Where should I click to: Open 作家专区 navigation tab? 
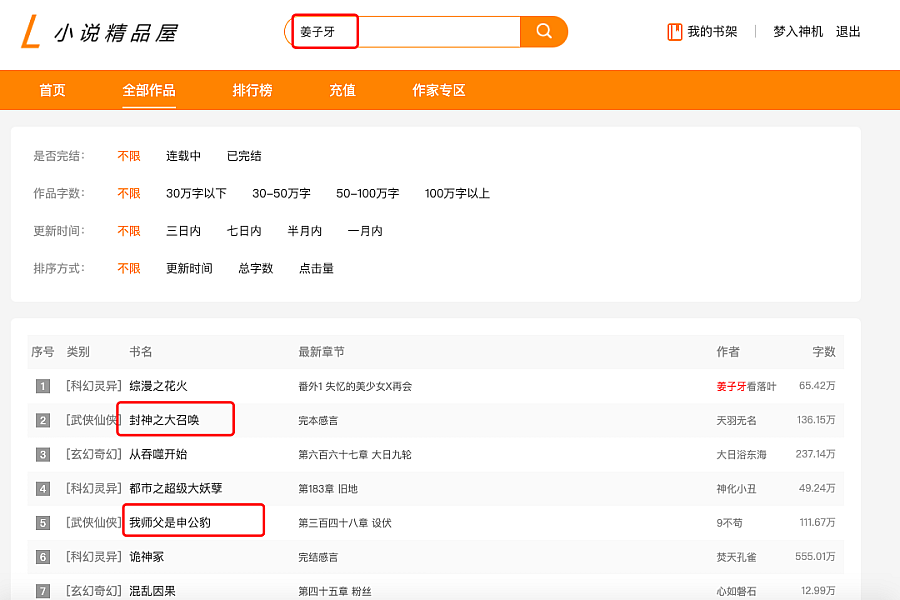(439, 90)
